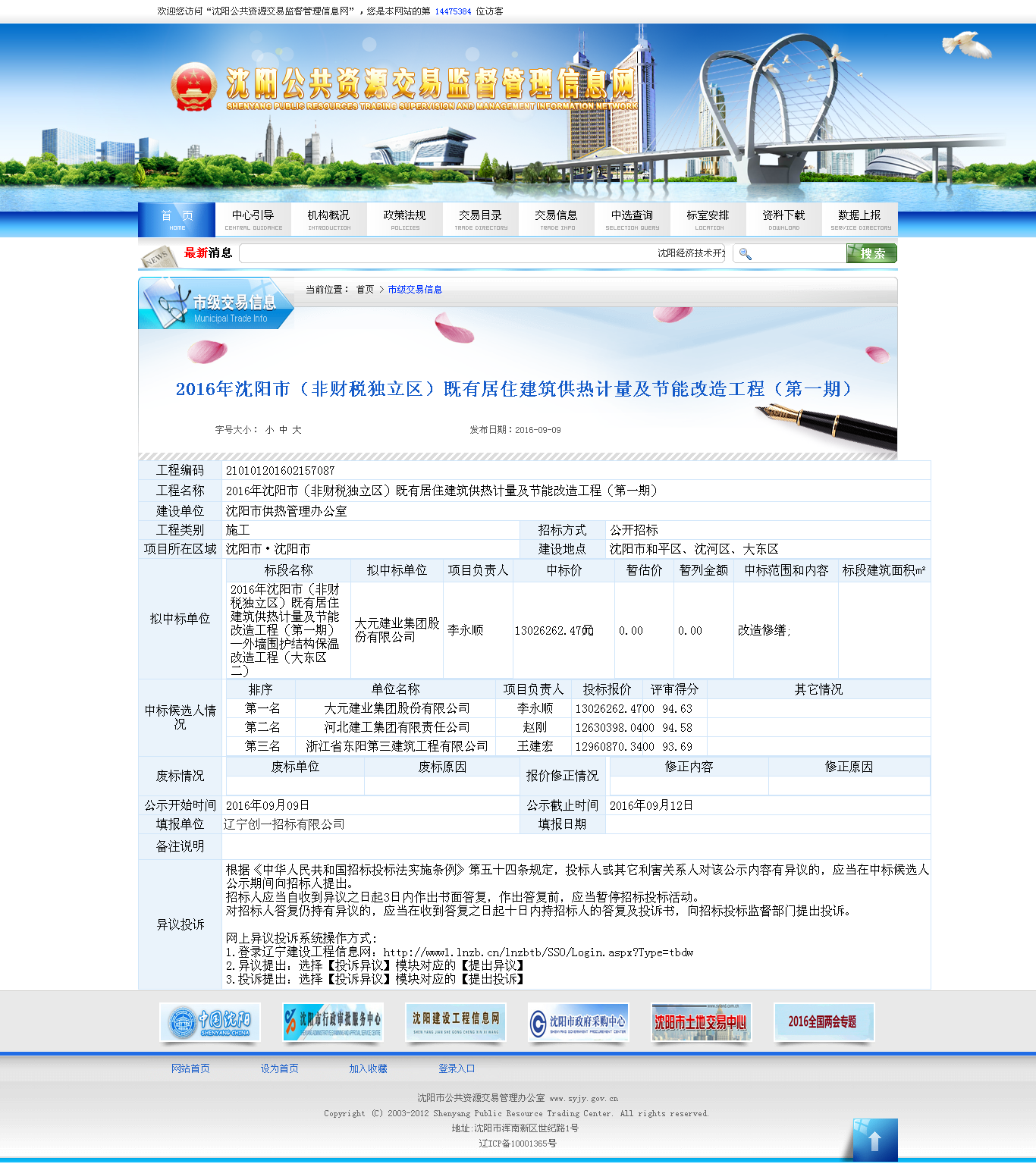
Task: Click the 2016年09月12日 deadline date
Action: (x=651, y=805)
